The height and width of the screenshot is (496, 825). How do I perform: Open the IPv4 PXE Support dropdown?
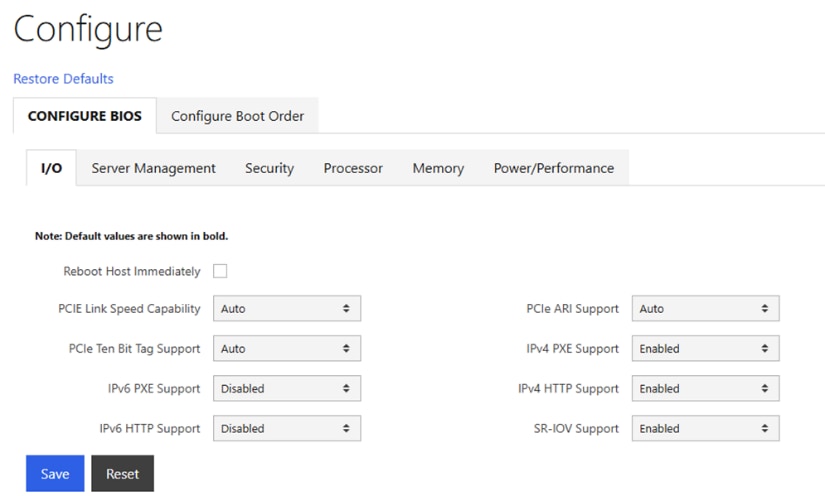tap(705, 349)
